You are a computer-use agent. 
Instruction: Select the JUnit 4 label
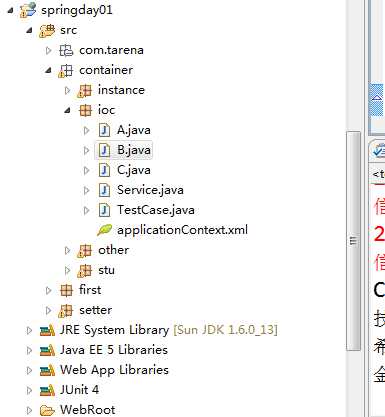click(x=79, y=390)
